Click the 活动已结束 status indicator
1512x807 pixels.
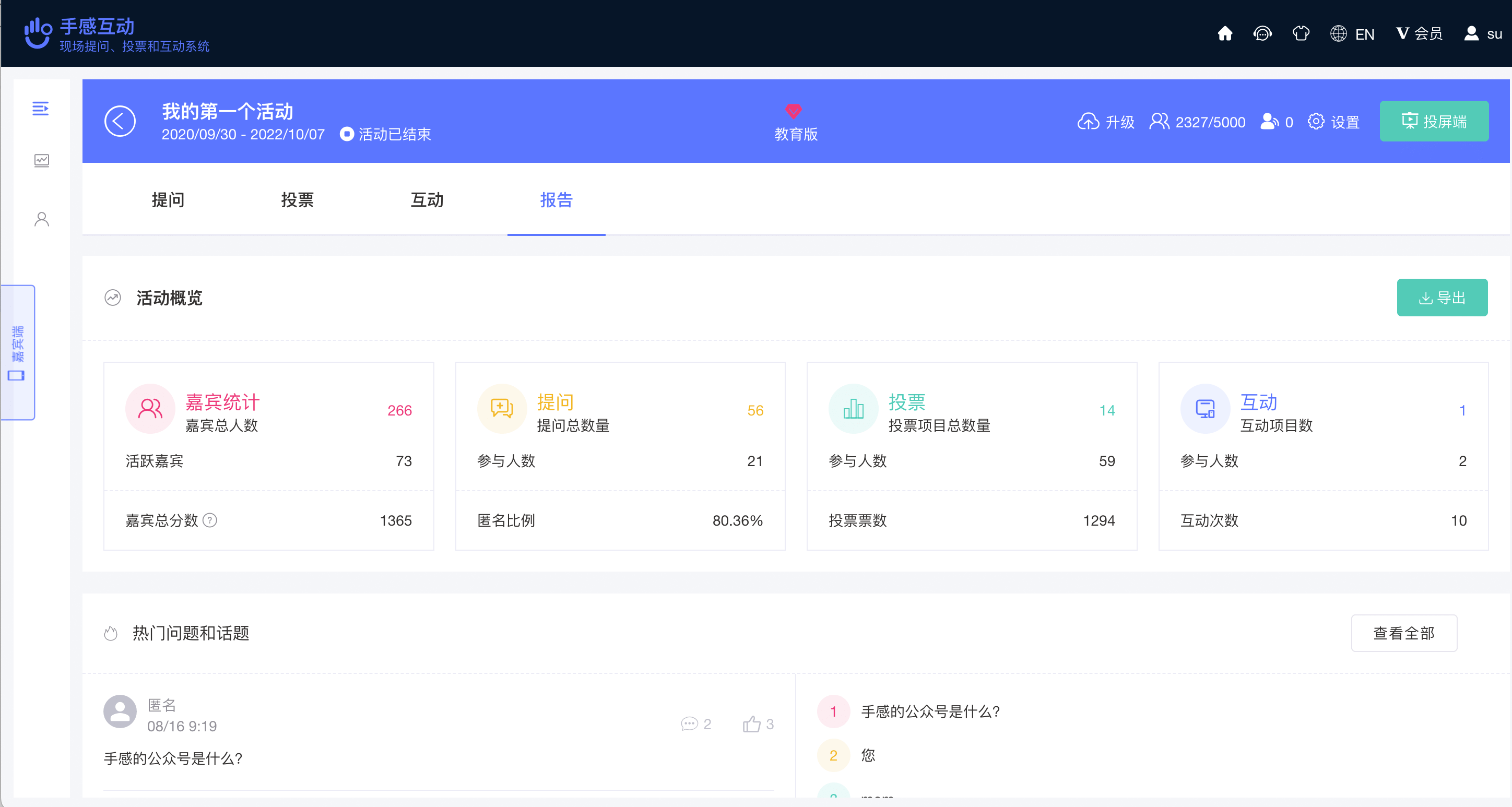pos(385,134)
